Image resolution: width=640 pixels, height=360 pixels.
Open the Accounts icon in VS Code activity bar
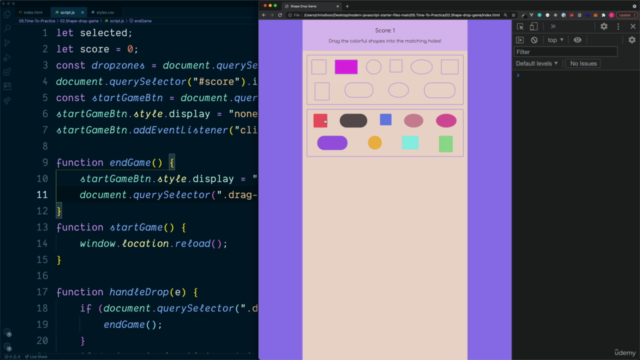[7, 333]
